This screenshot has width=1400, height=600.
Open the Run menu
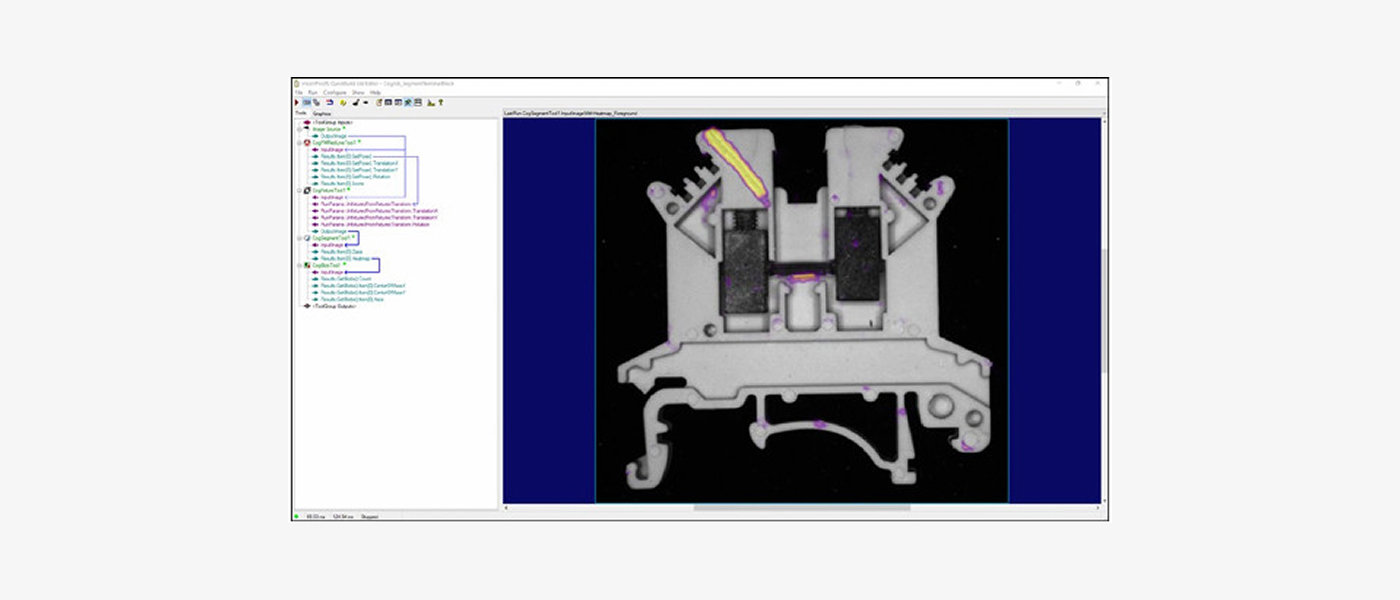pos(312,92)
